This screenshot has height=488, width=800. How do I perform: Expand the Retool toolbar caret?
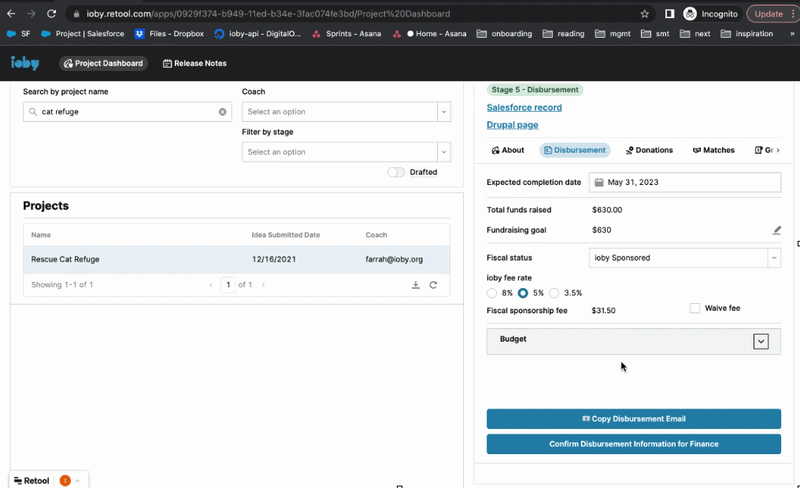tap(78, 480)
